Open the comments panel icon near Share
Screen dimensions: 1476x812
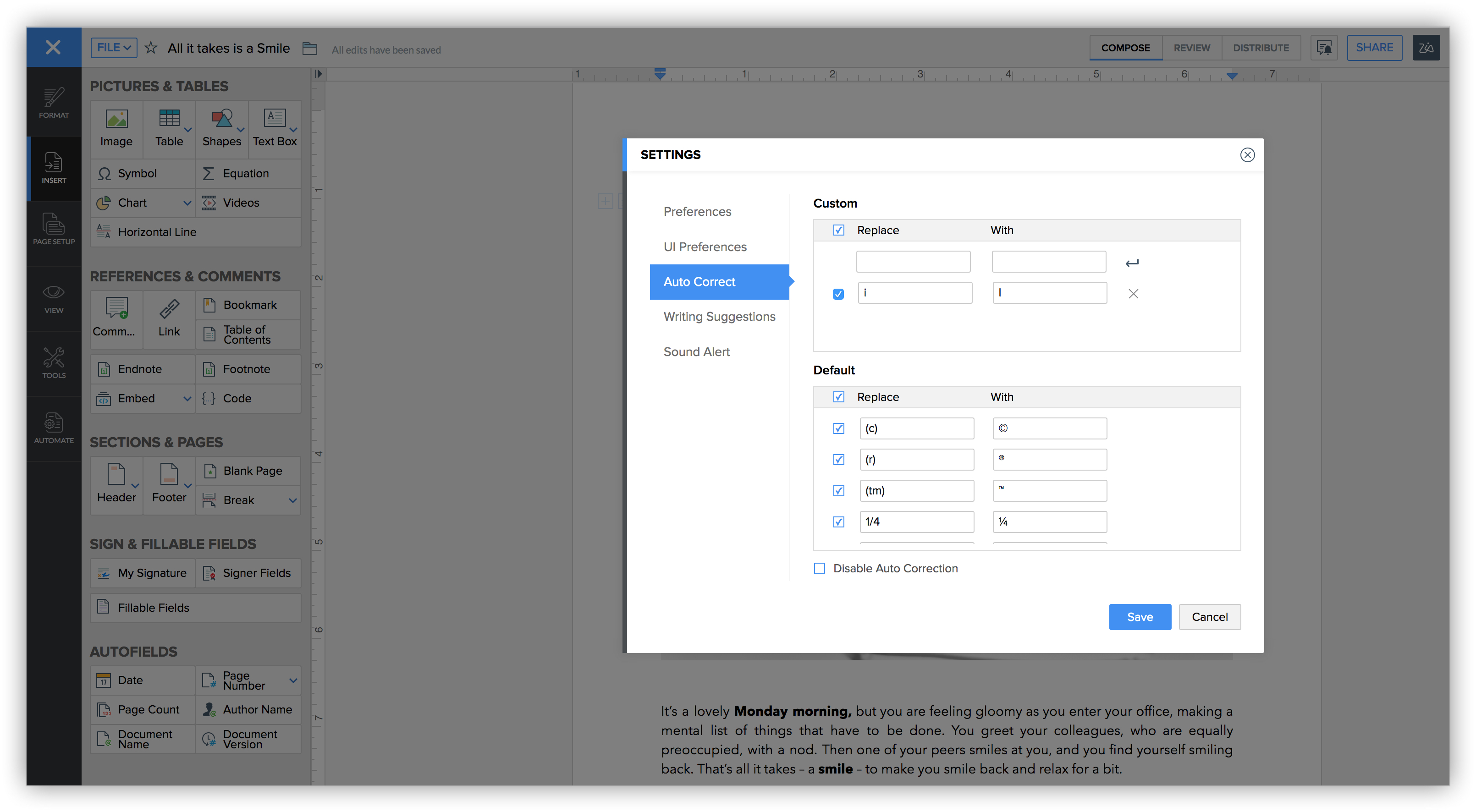pyautogui.click(x=1324, y=48)
